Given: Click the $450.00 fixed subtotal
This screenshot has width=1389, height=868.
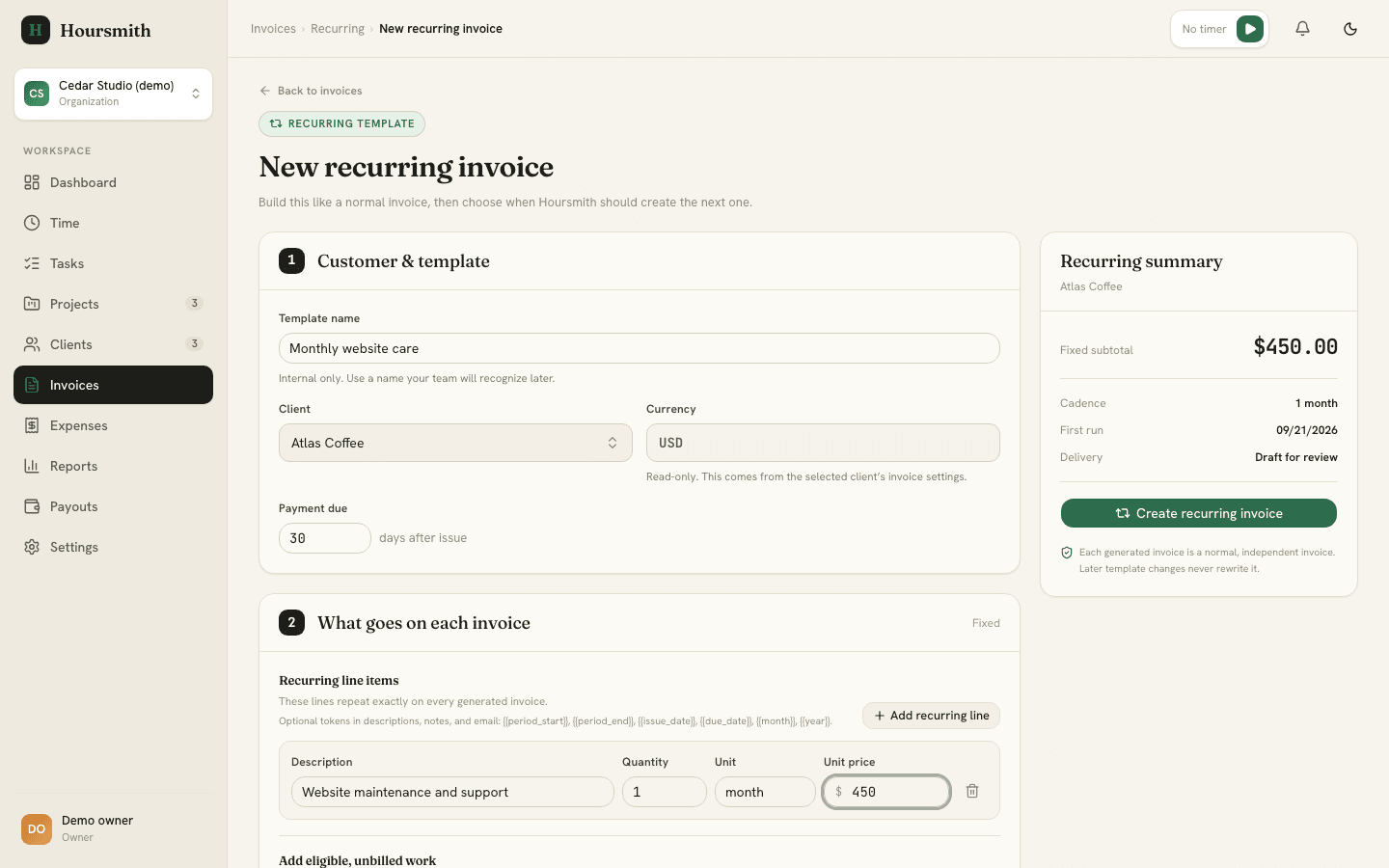Looking at the screenshot, I should [x=1295, y=346].
